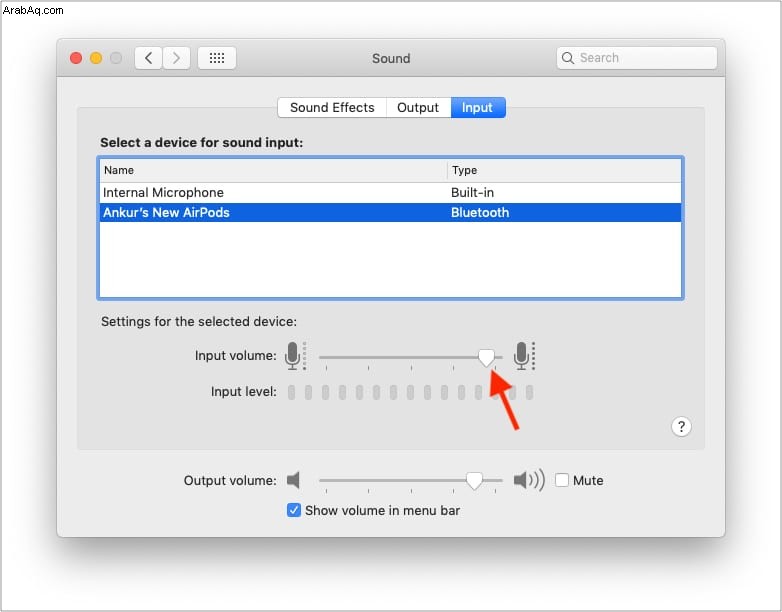Click the search magnifier icon
This screenshot has width=782, height=612.
[x=568, y=58]
